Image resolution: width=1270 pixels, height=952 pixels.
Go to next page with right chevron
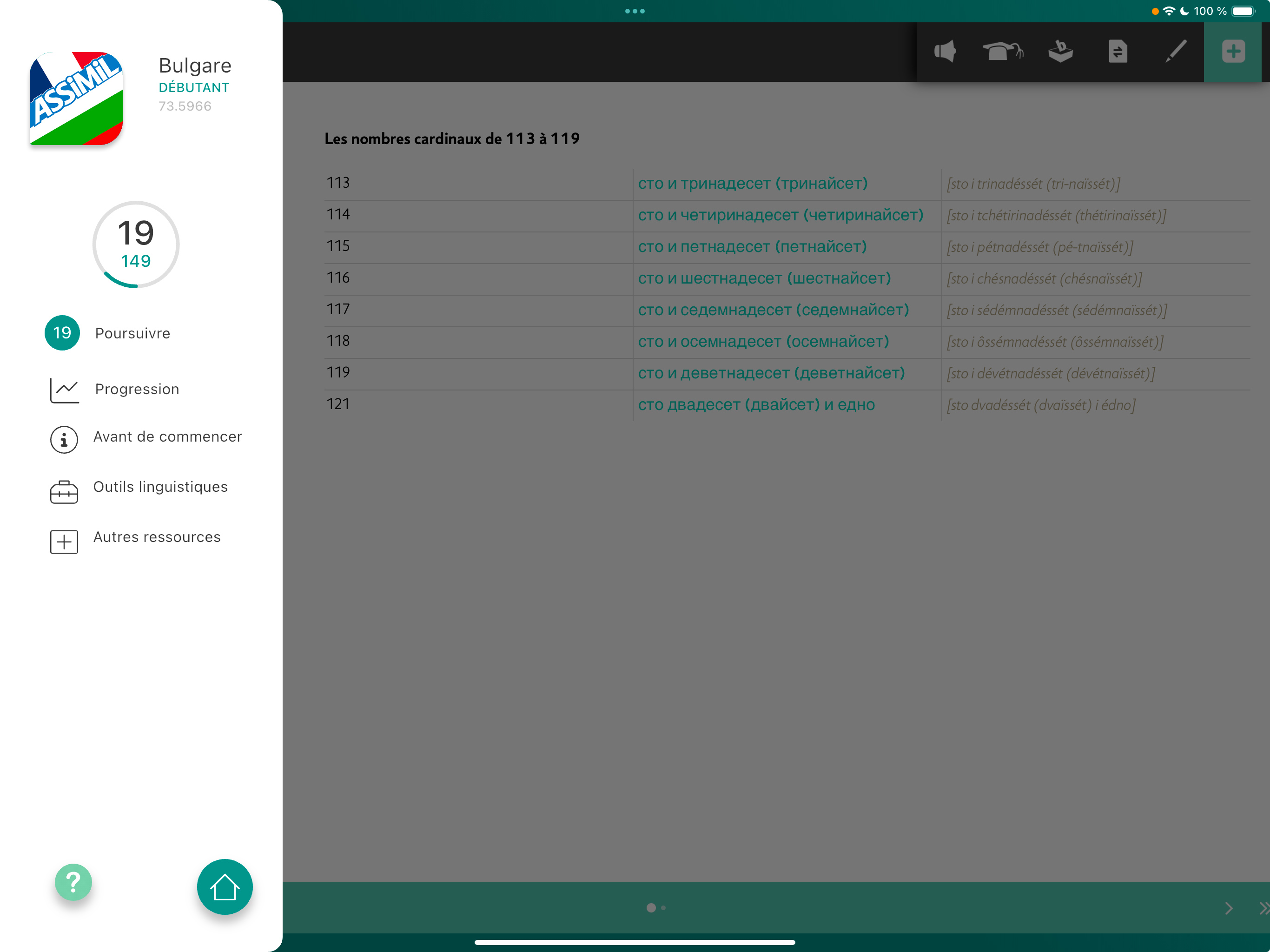click(1229, 908)
